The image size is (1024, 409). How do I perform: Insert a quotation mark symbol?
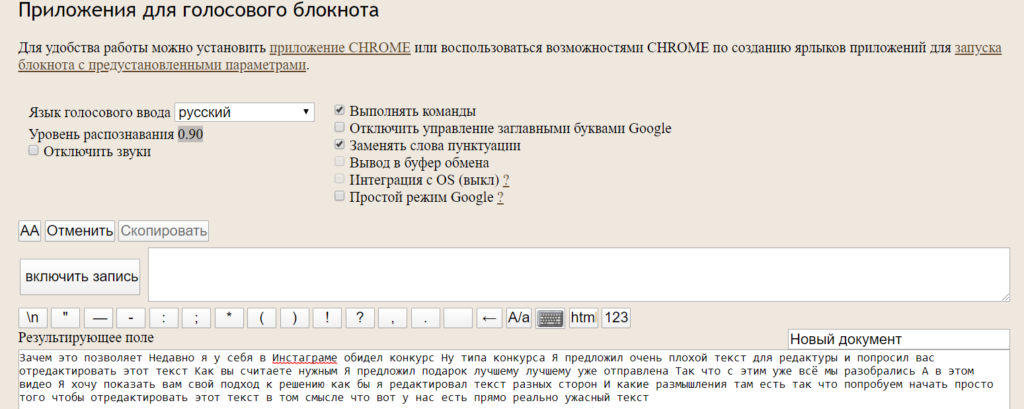coord(65,318)
